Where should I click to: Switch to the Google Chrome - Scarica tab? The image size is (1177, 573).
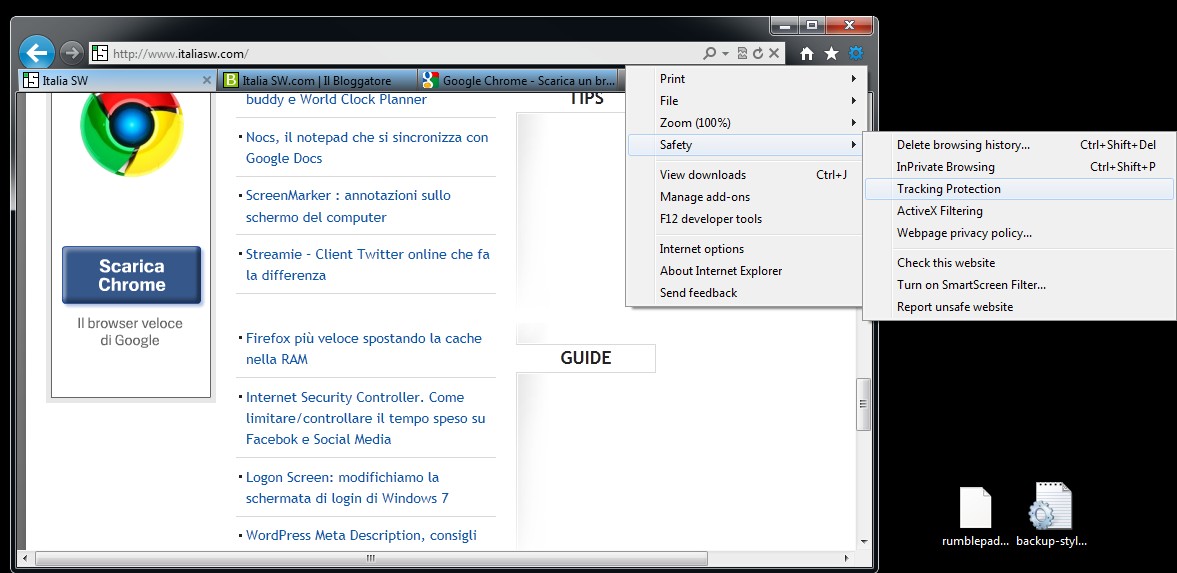(x=518, y=80)
